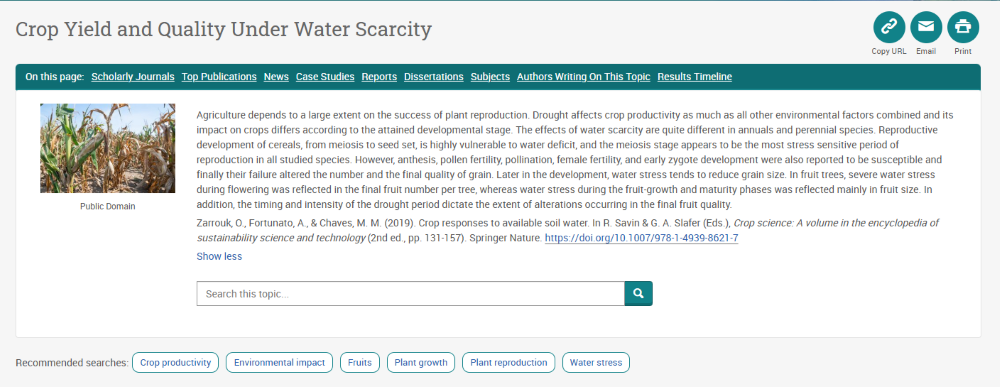Click the dried corn field thumbnail

[x=108, y=149]
